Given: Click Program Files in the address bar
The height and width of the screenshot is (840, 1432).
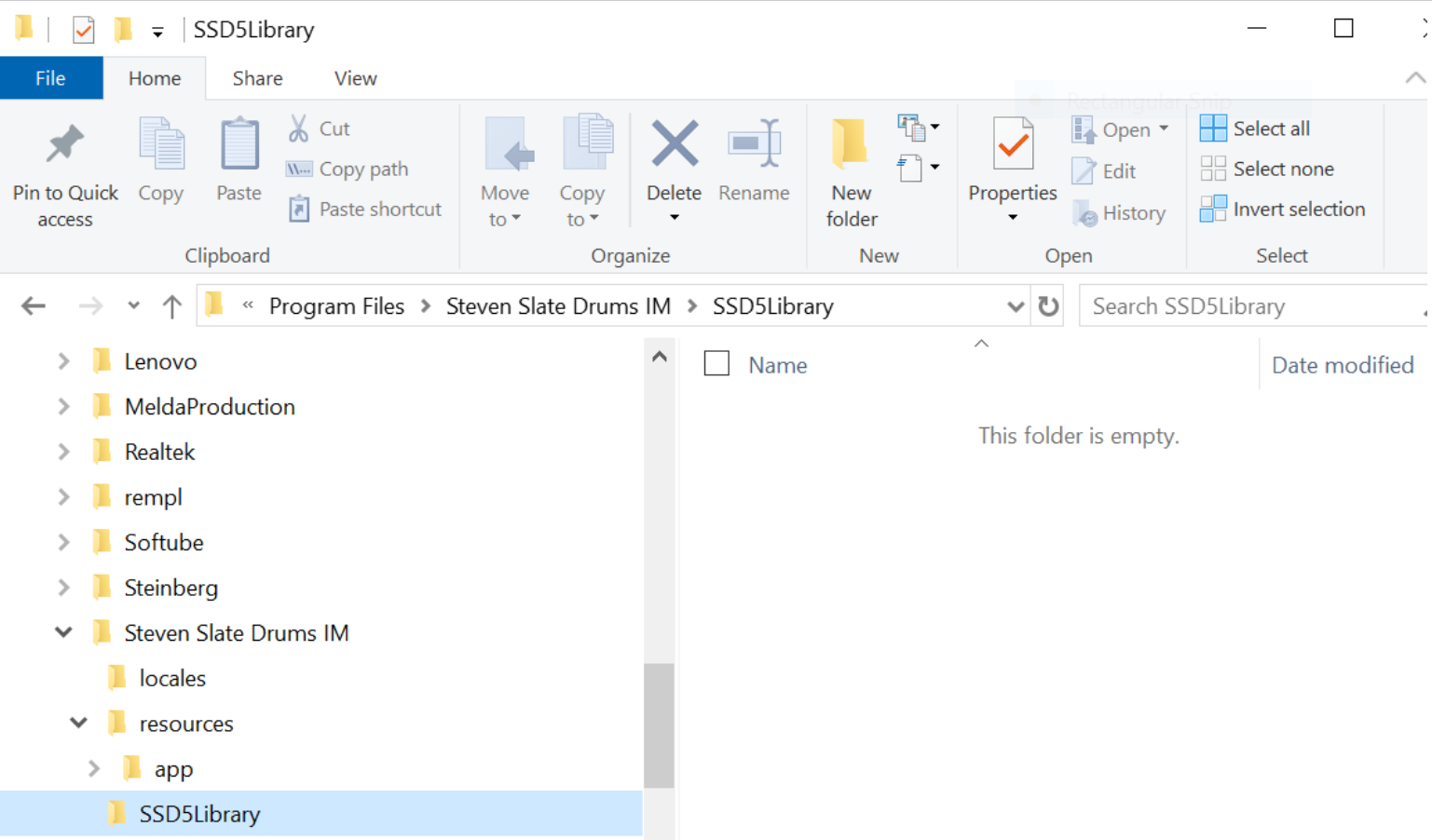Looking at the screenshot, I should tap(336, 306).
